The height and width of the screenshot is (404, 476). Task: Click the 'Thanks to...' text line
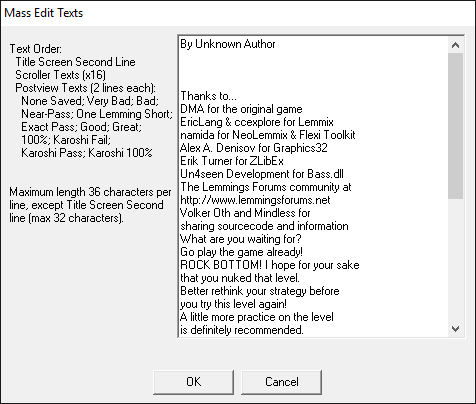(x=208, y=96)
